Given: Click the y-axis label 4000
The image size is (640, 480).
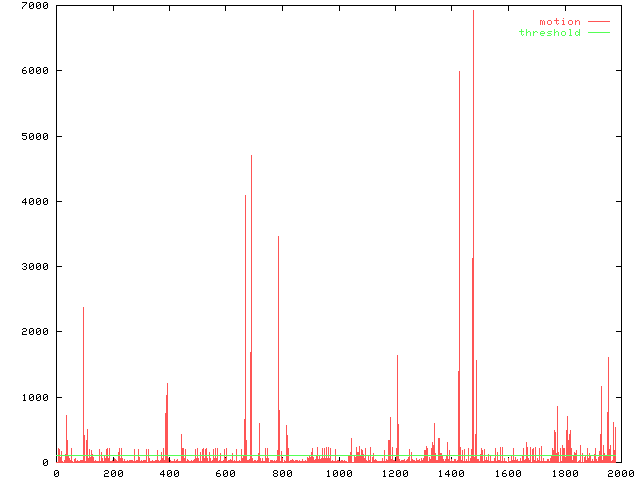Looking at the screenshot, I should [35, 201].
